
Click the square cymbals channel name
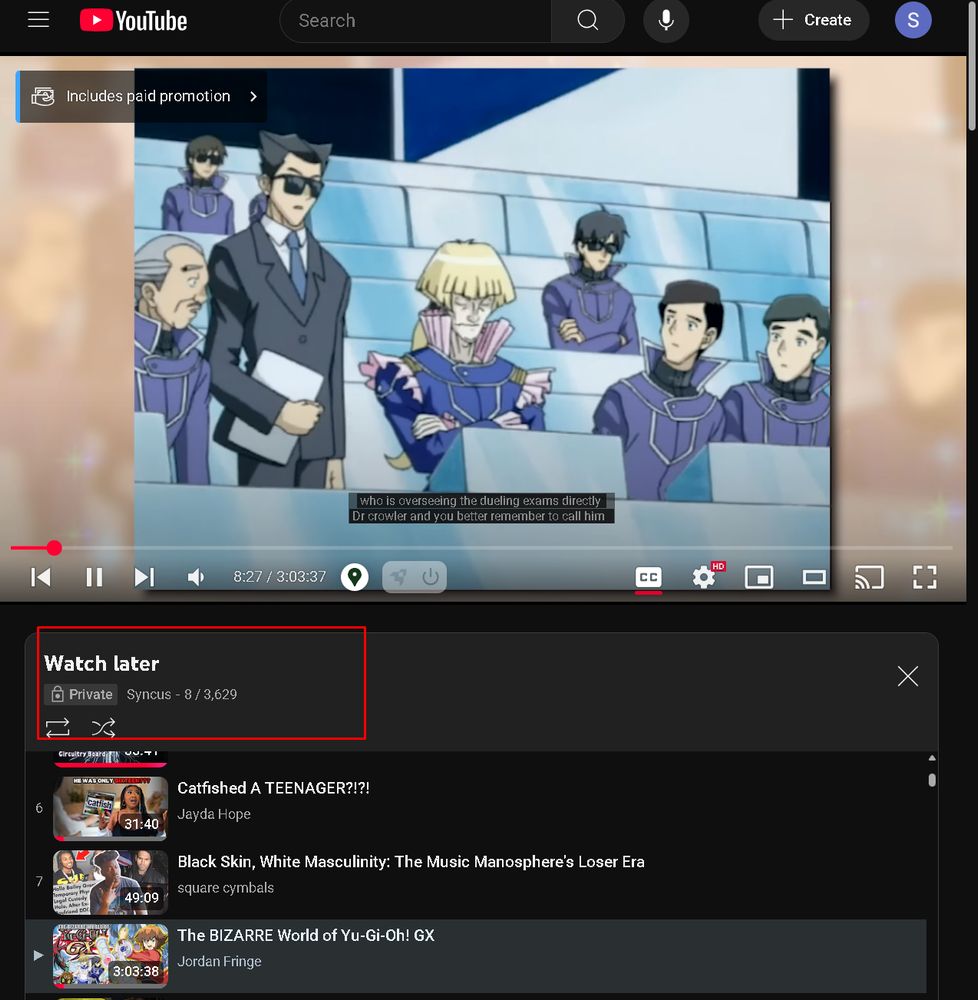pos(226,888)
